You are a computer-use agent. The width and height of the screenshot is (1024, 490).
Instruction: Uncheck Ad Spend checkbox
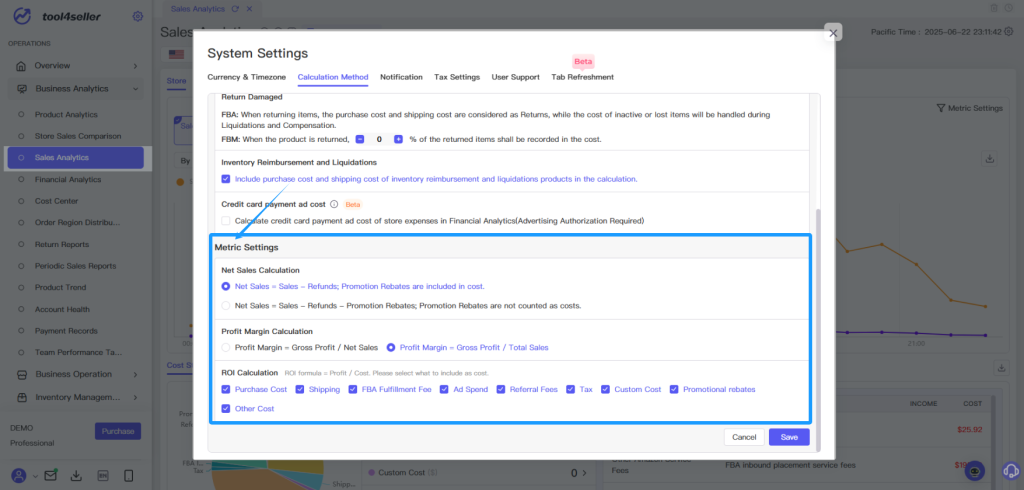[x=444, y=389]
